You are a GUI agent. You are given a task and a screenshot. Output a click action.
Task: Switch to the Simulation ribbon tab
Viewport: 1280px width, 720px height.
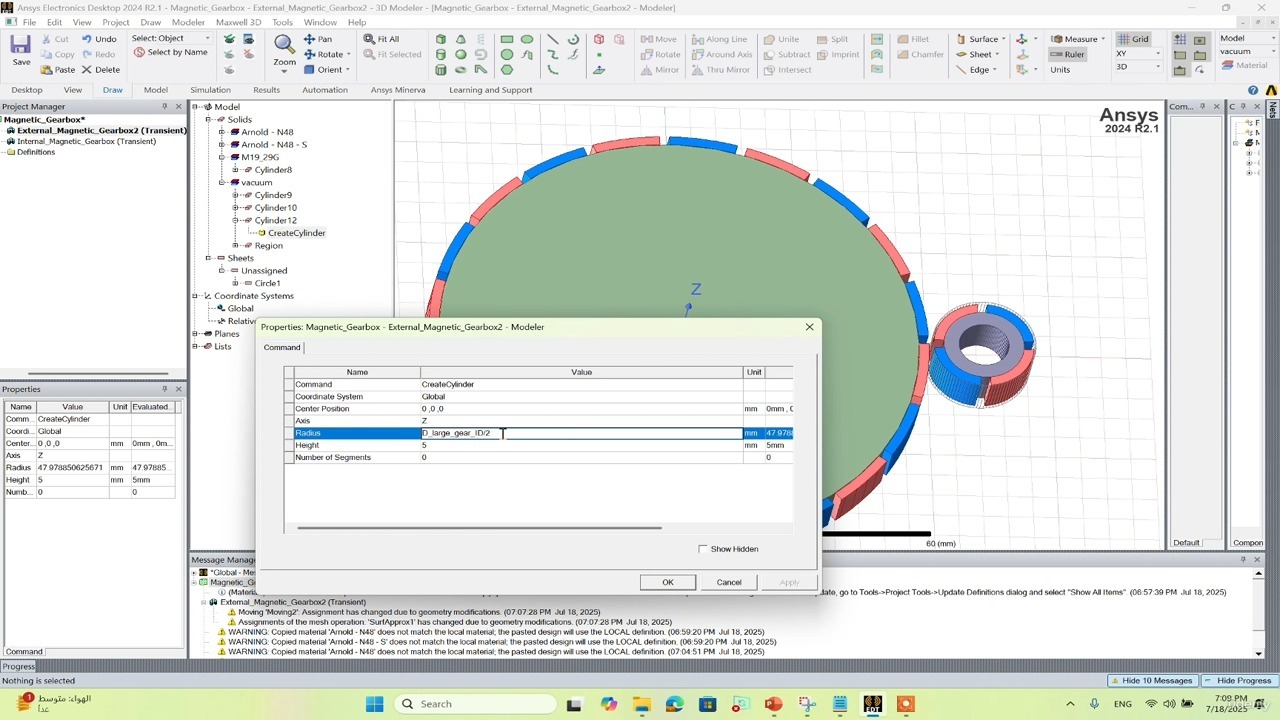click(x=210, y=90)
